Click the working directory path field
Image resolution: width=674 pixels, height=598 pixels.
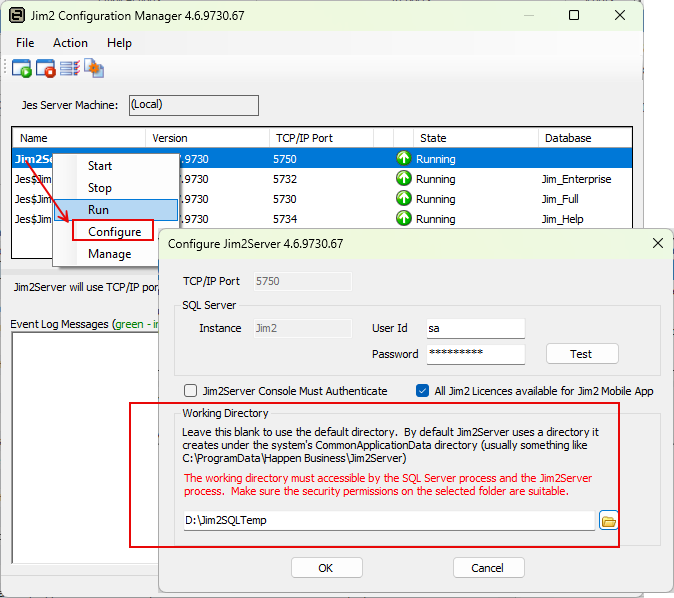pyautogui.click(x=388, y=520)
